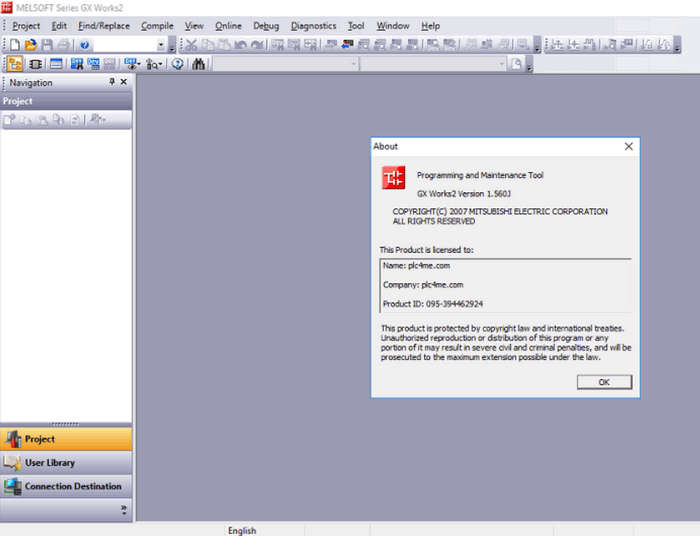Click the New Data icon in Project toolbar
The image size is (700, 536).
pyautogui.click(x=9, y=120)
